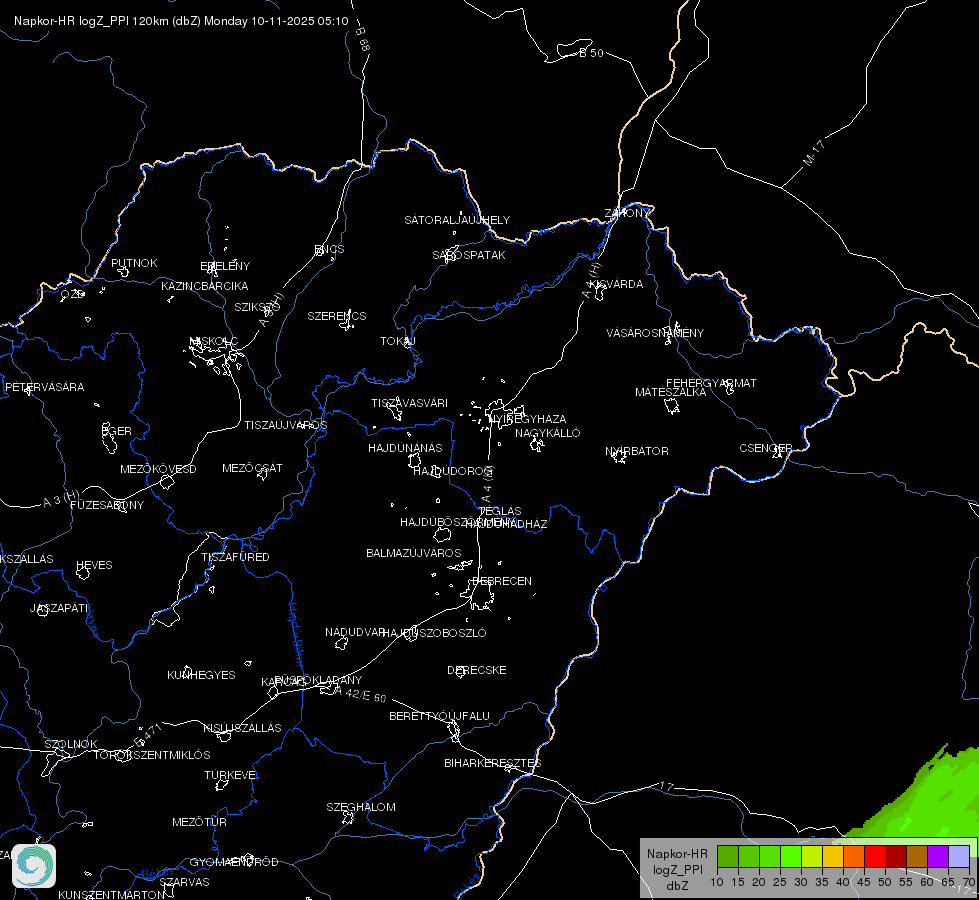
Task: Click the KISUJSZALLAS town label
Action: click(x=243, y=728)
